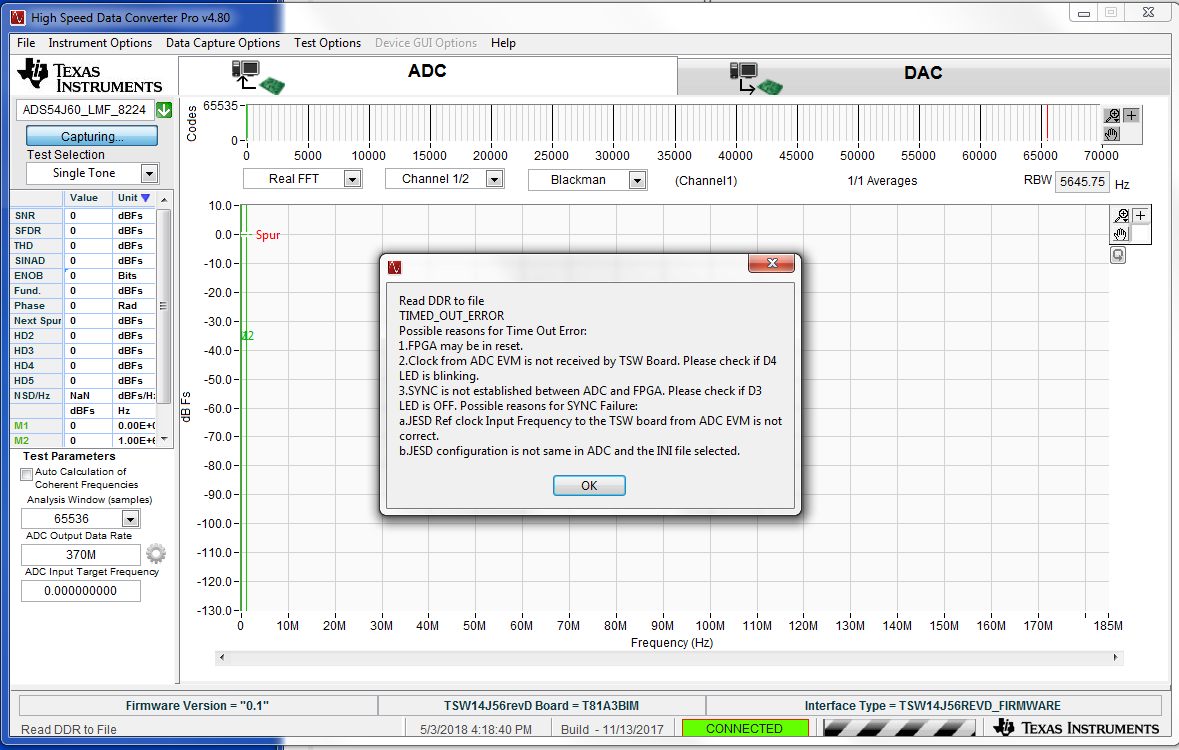Click the left arrow of plot horizontal scrollbar
This screenshot has width=1179, height=750.
pyautogui.click(x=222, y=657)
